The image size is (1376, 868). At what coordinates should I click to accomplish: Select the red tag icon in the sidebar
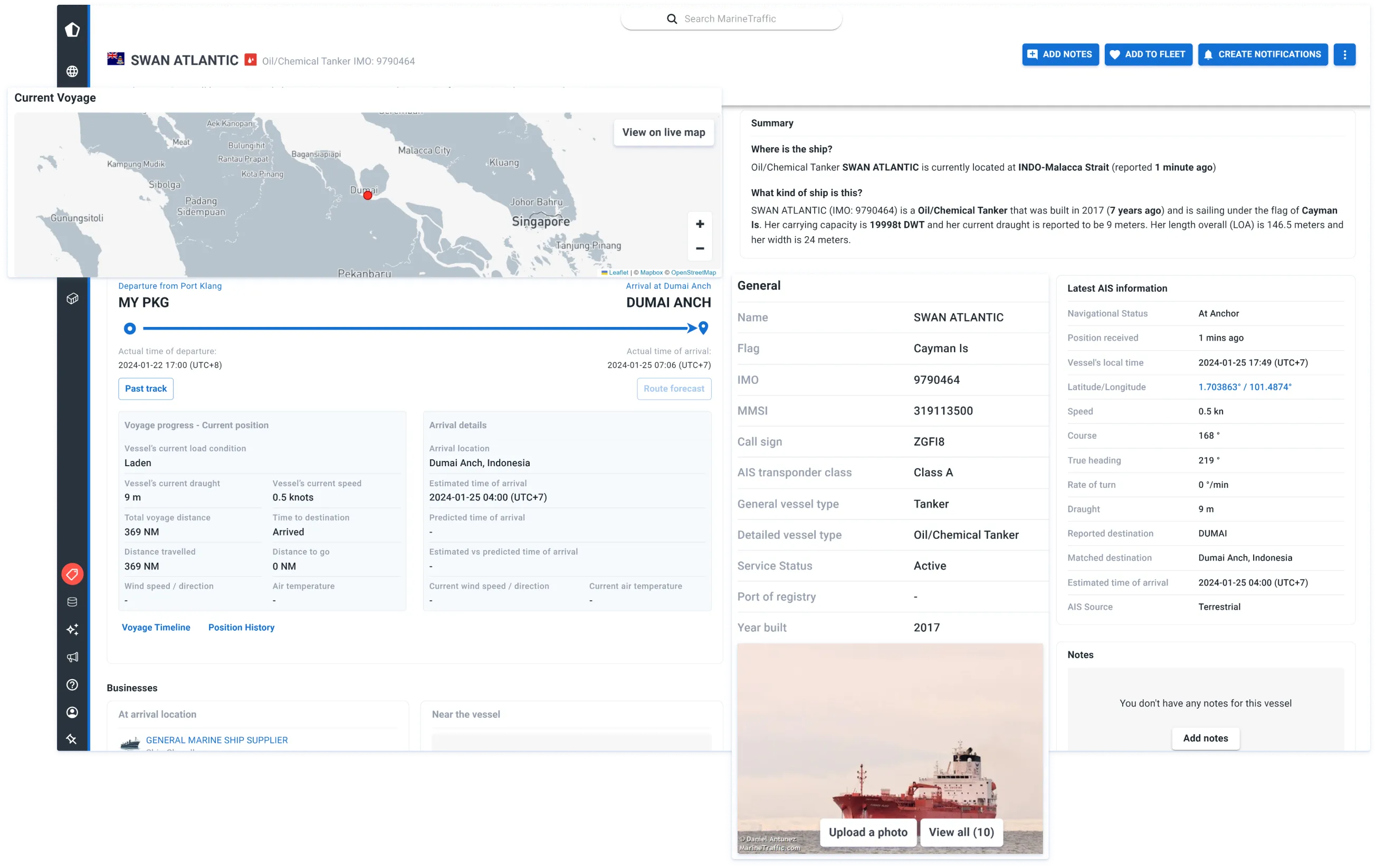(73, 574)
